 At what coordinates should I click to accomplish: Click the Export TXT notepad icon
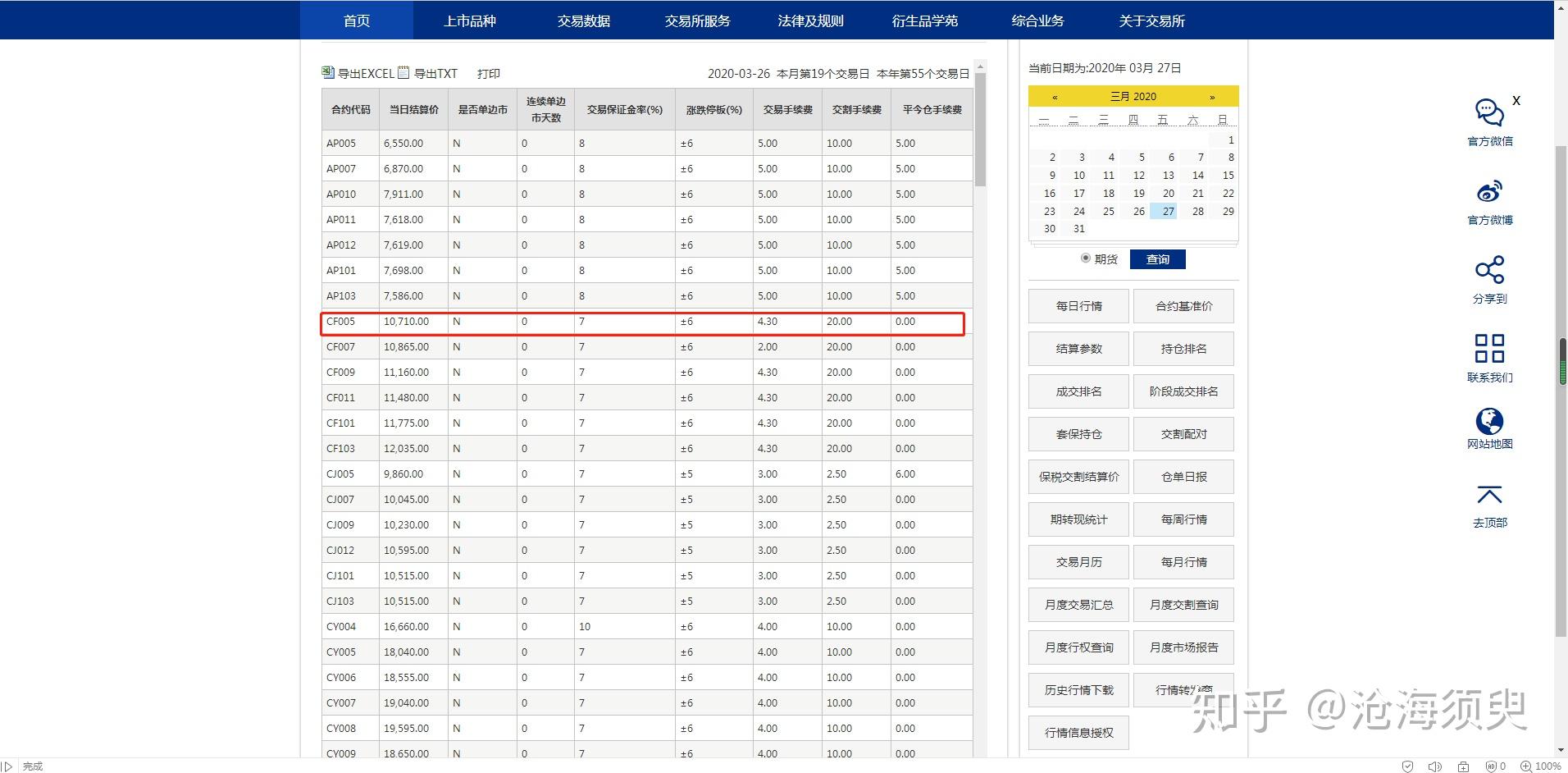coord(403,73)
